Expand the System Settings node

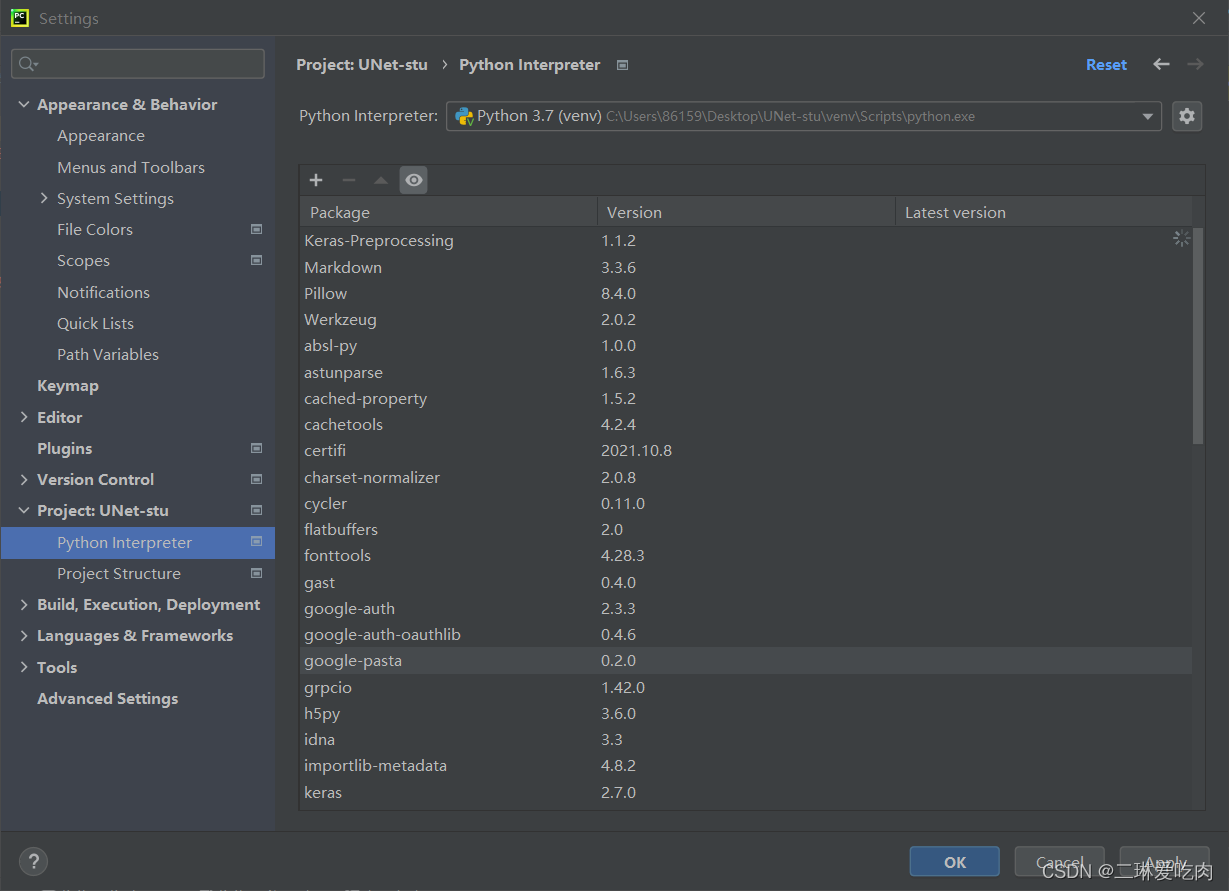pos(44,198)
